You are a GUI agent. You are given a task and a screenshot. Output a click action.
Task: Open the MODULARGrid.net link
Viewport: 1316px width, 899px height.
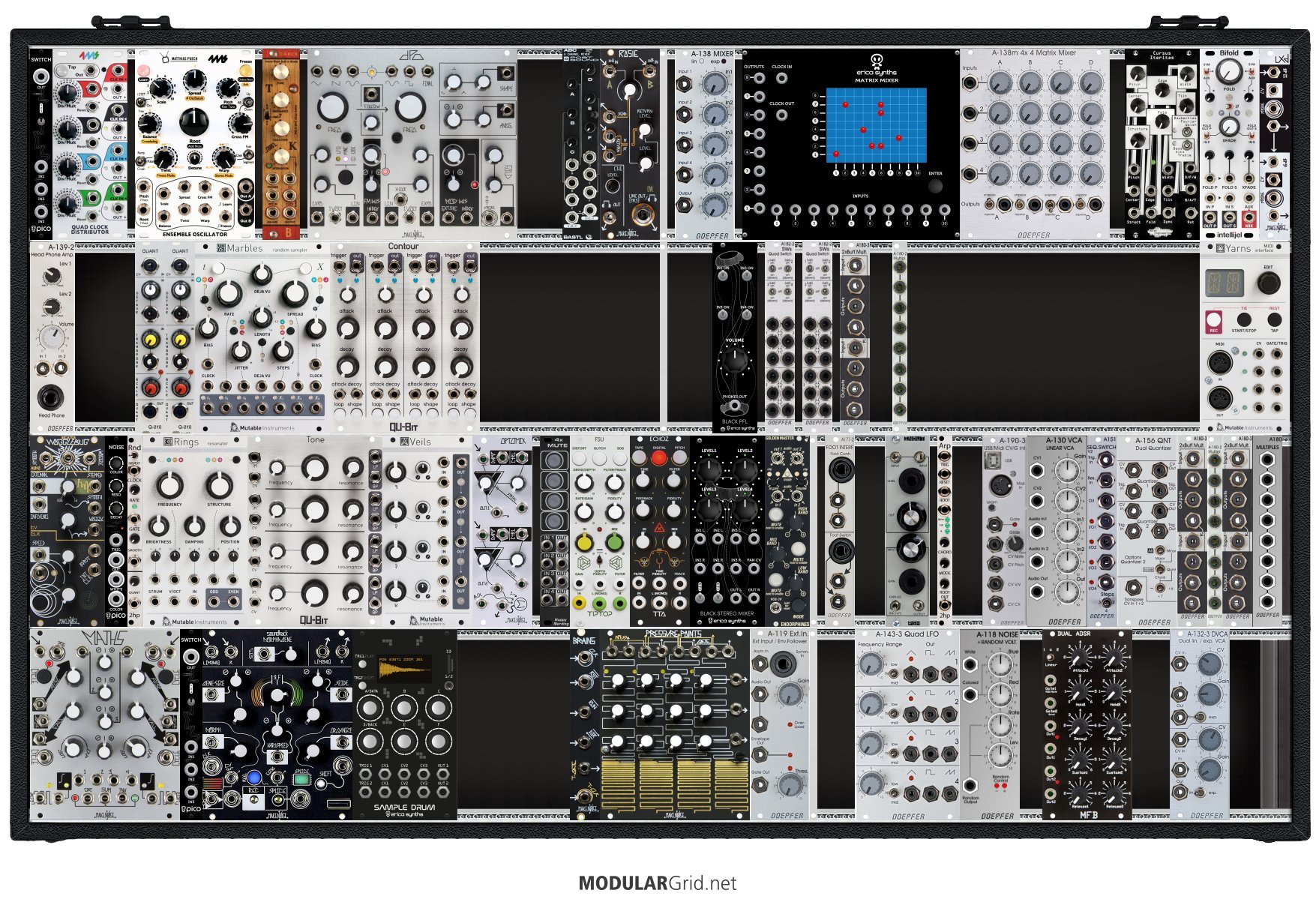pos(658,883)
